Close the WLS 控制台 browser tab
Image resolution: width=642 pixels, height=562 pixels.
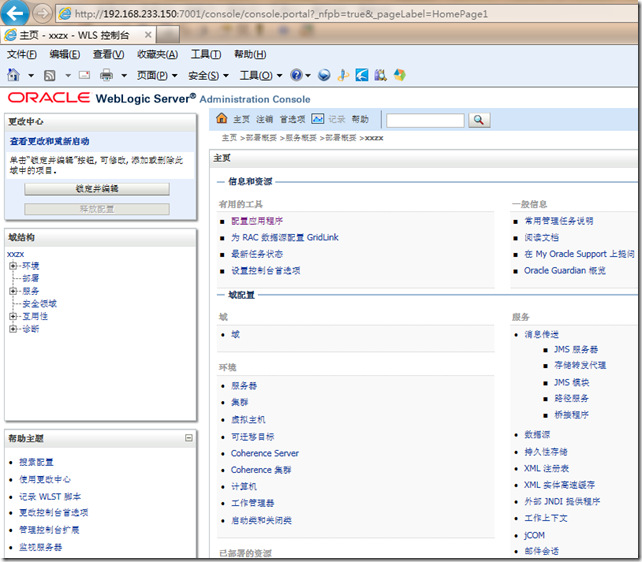tap(148, 35)
